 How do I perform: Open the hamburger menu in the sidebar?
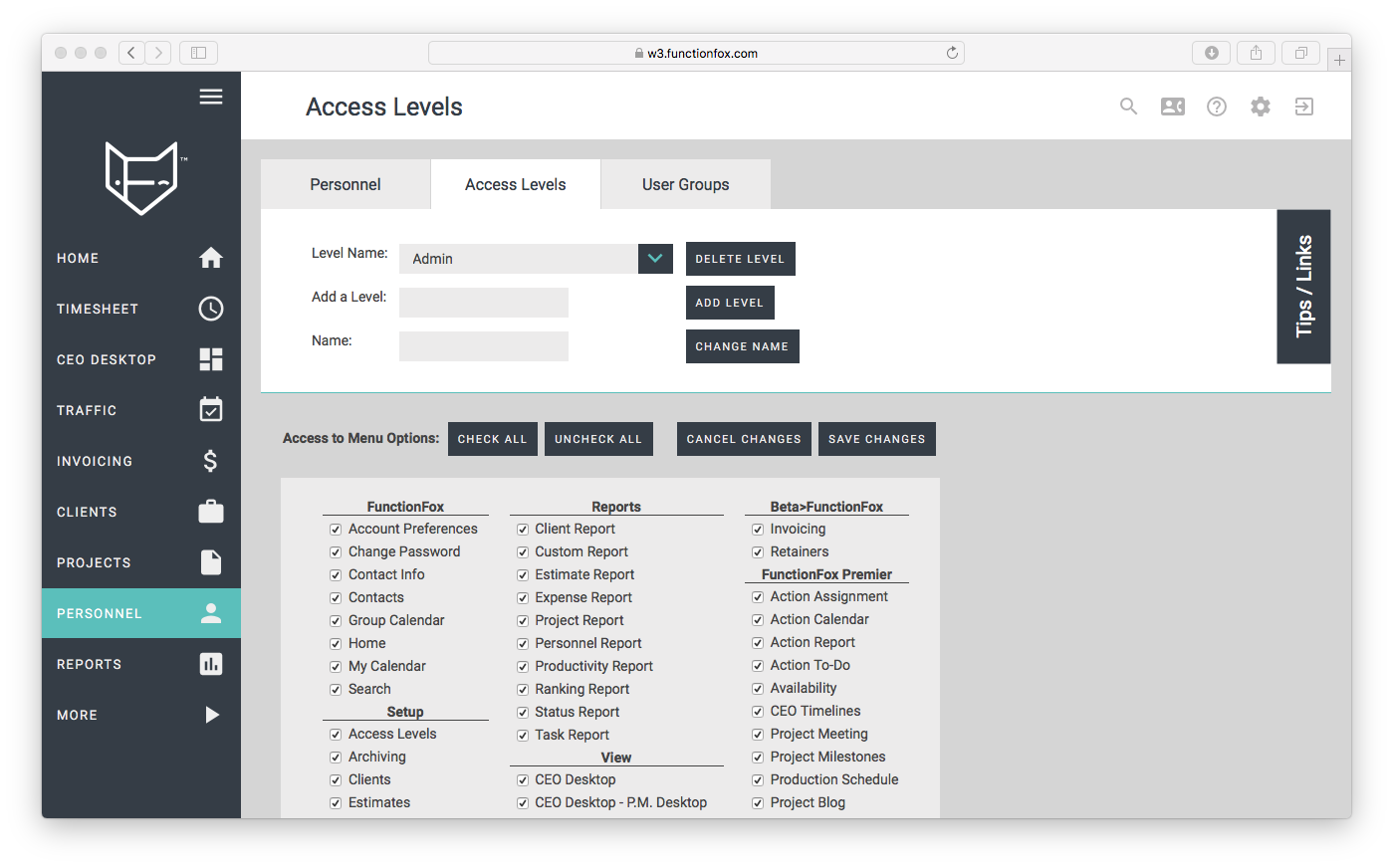tap(211, 97)
